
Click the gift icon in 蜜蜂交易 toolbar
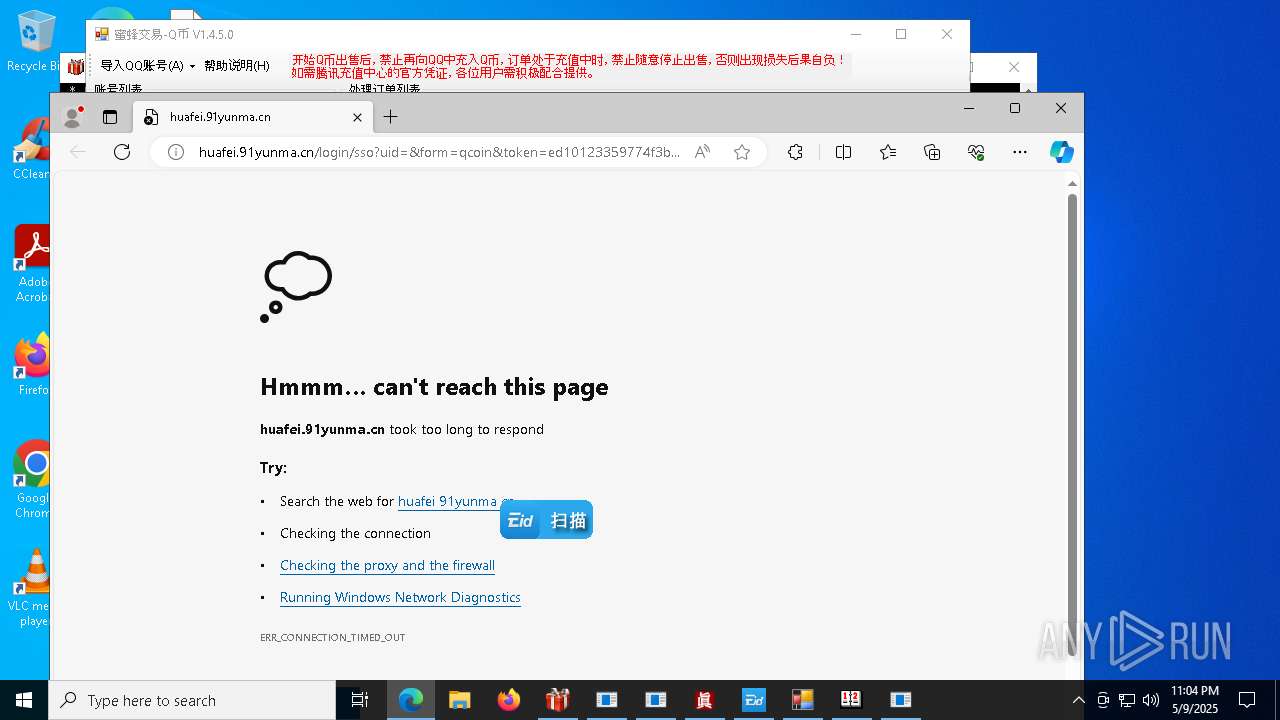click(x=76, y=67)
